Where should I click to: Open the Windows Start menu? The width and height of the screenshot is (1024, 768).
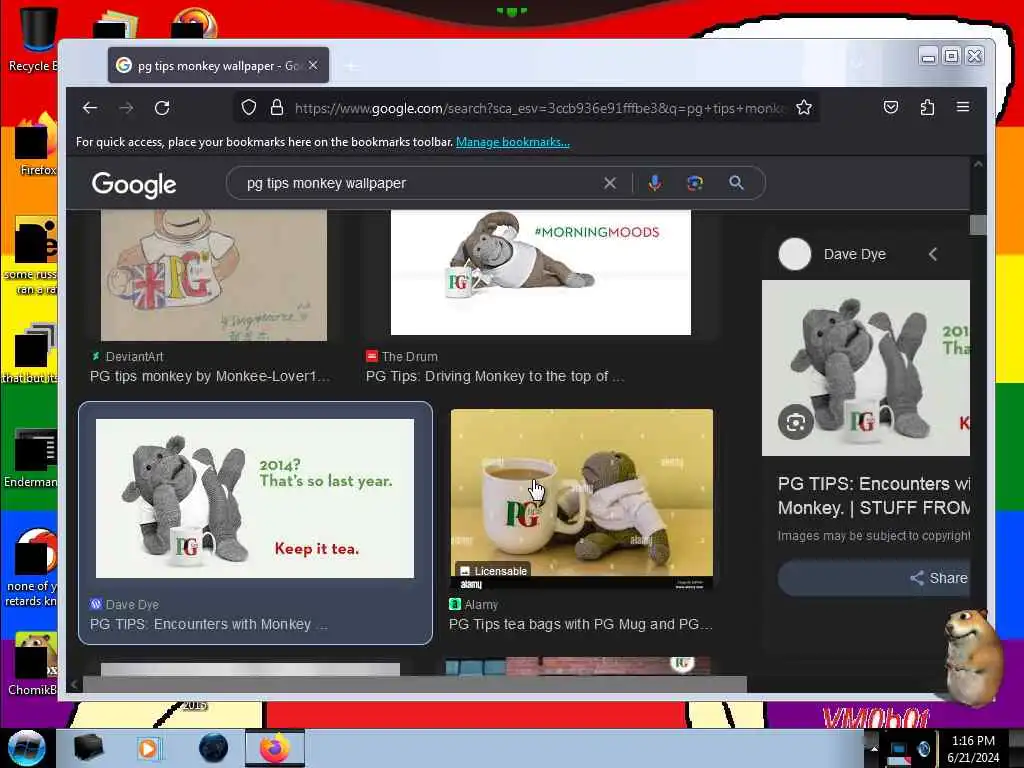(27, 748)
